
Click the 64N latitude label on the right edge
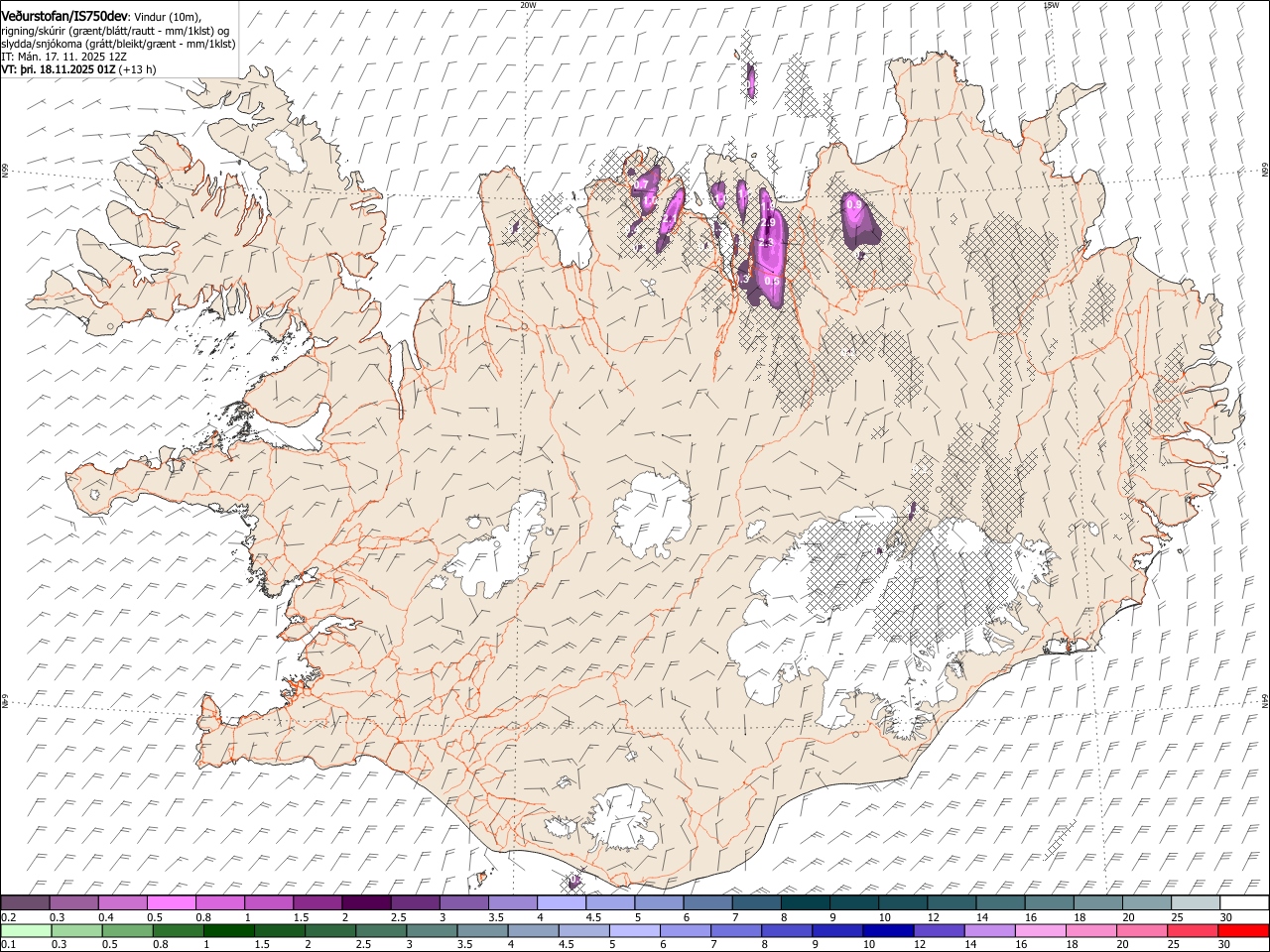point(1265,700)
